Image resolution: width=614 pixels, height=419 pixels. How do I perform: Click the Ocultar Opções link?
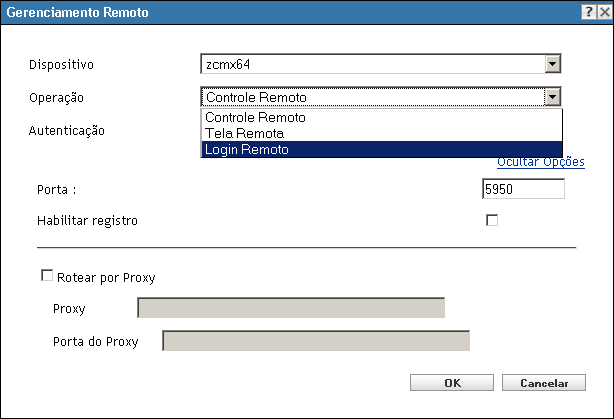(x=540, y=162)
